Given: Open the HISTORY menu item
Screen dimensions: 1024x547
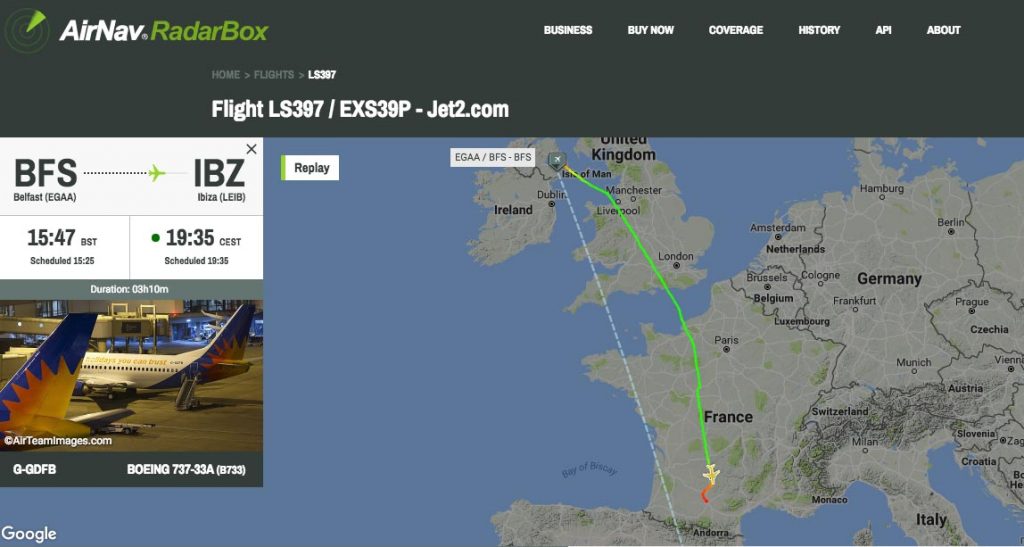Looking at the screenshot, I should (x=819, y=30).
